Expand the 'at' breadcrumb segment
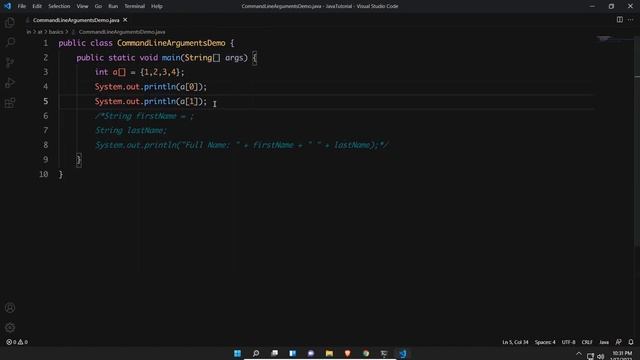The height and width of the screenshot is (360, 640). [40, 32]
